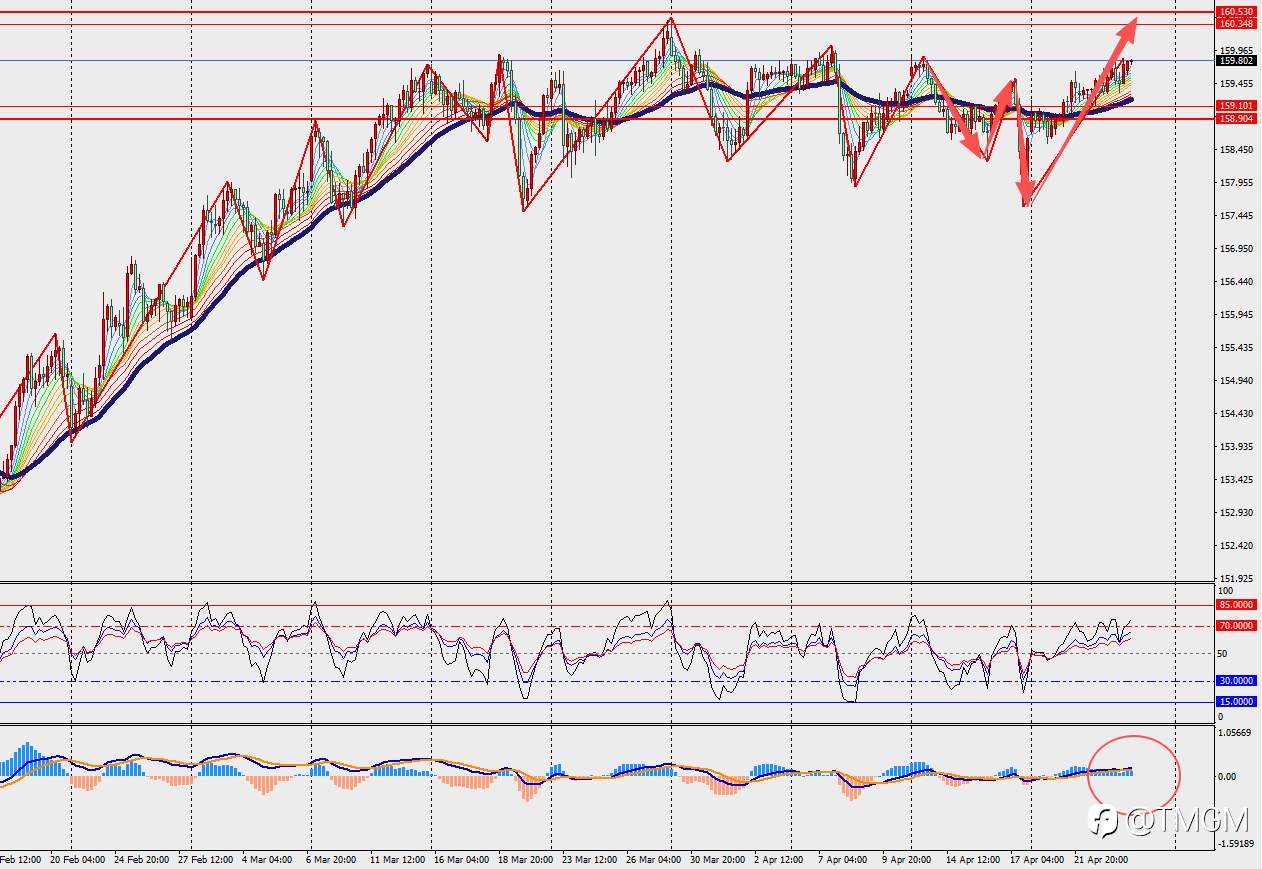
Task: Click the 151.925 price scale value
Action: [x=1236, y=579]
